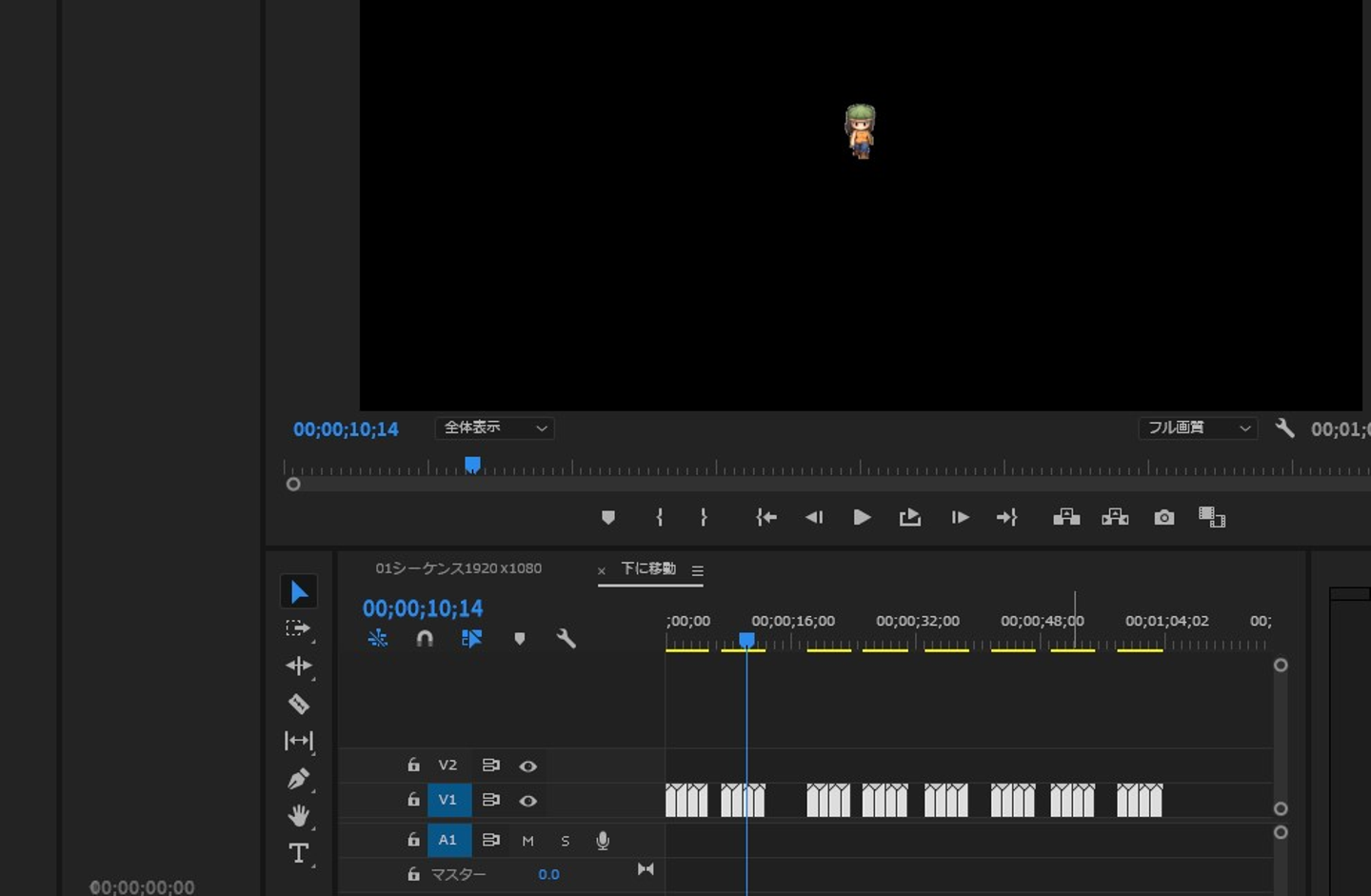Hide the V2 track output

(527, 766)
